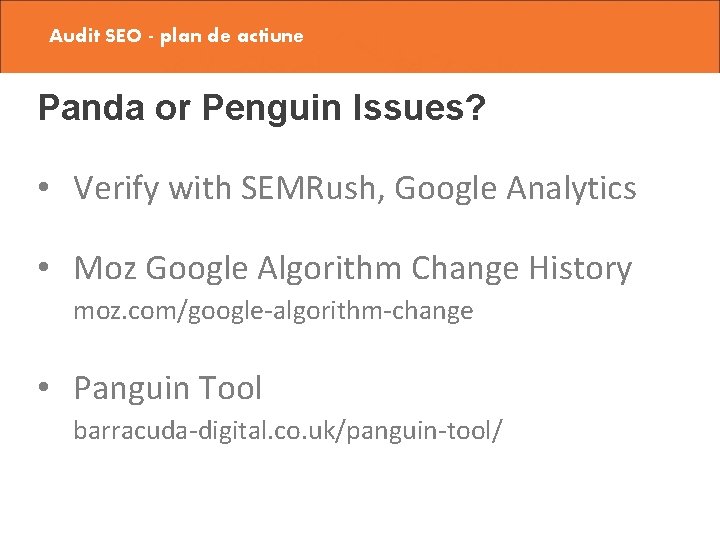Screen dimensions: 720x540
Task: Select the "Panguin Tool" bullet text
Action: click(167, 388)
